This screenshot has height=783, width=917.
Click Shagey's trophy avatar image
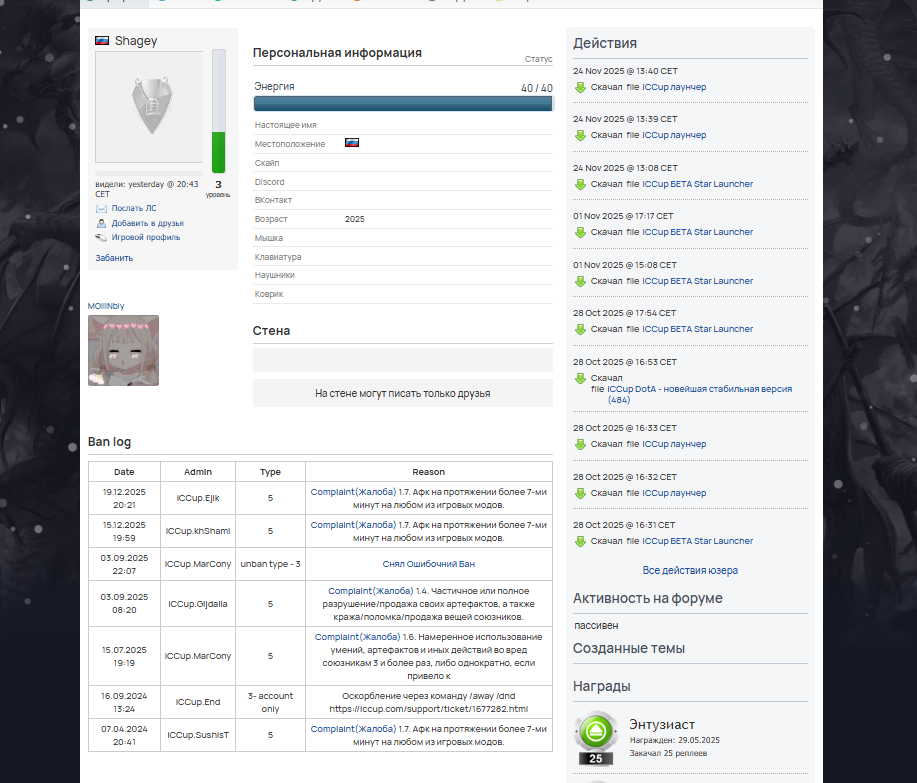[149, 107]
